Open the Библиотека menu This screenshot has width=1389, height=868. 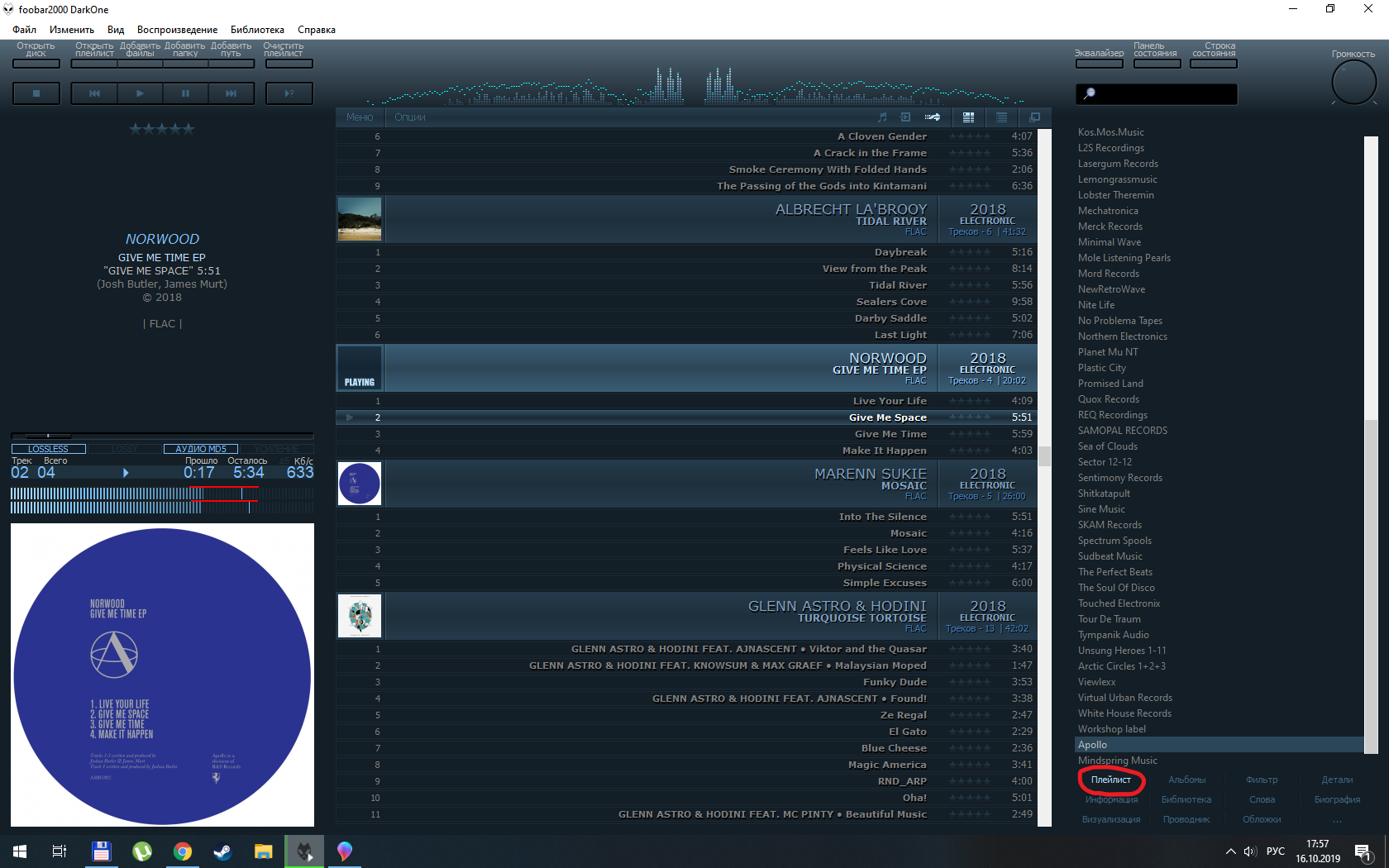tap(257, 30)
